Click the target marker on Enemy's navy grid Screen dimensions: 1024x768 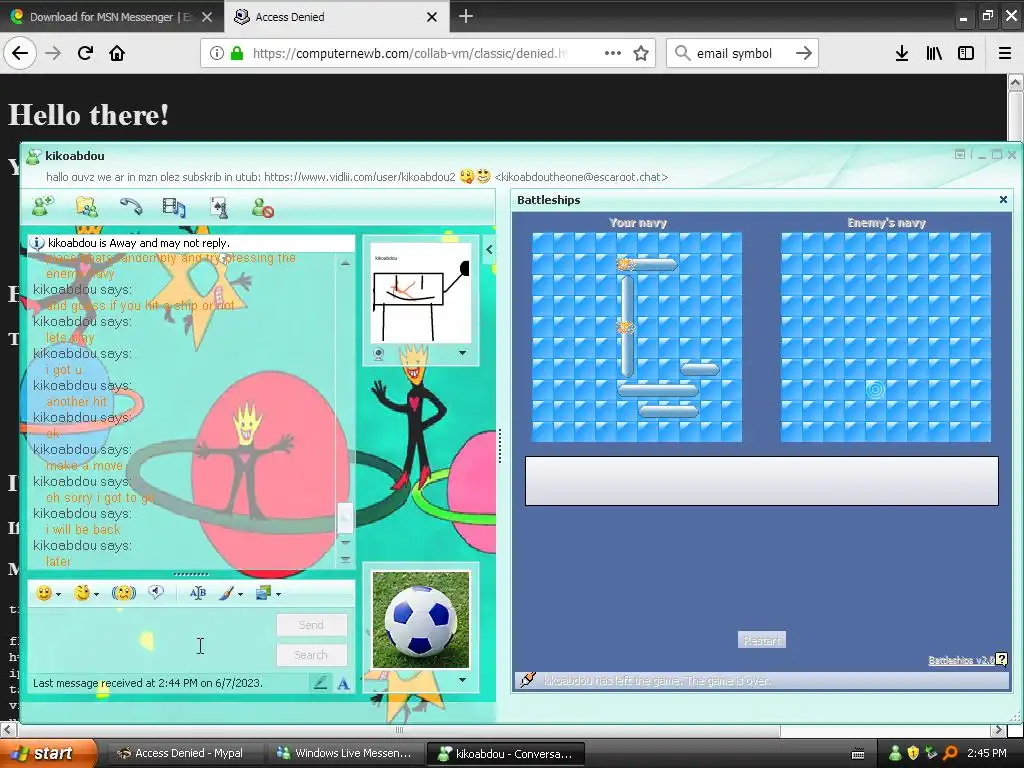(875, 390)
